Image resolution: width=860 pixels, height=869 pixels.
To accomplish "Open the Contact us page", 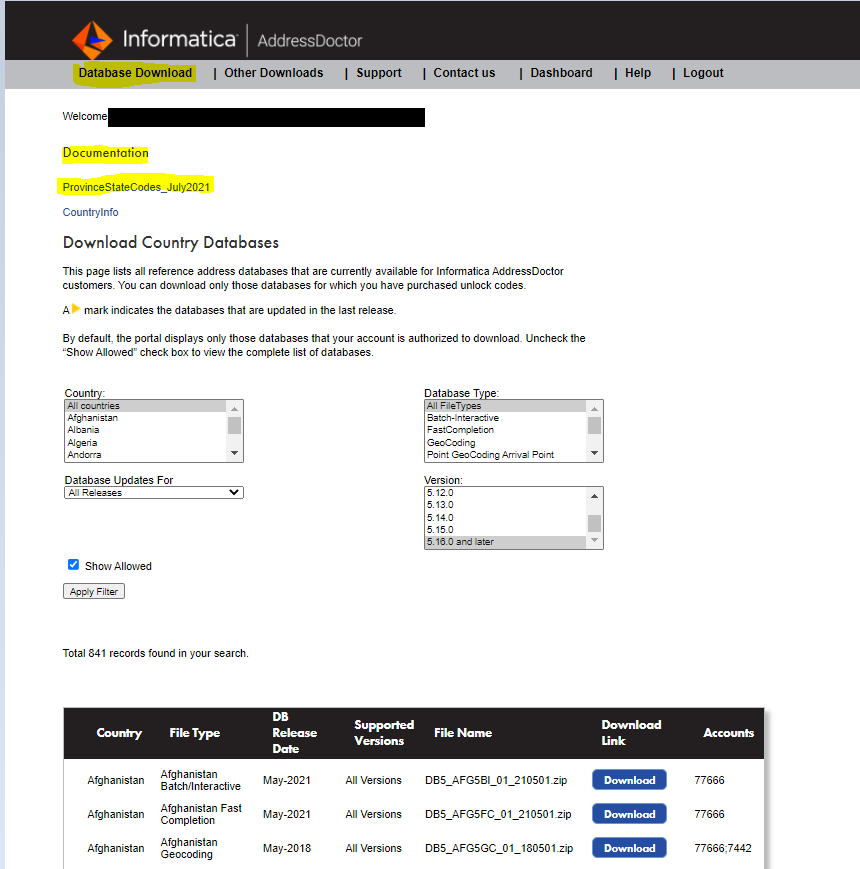I will pyautogui.click(x=464, y=73).
